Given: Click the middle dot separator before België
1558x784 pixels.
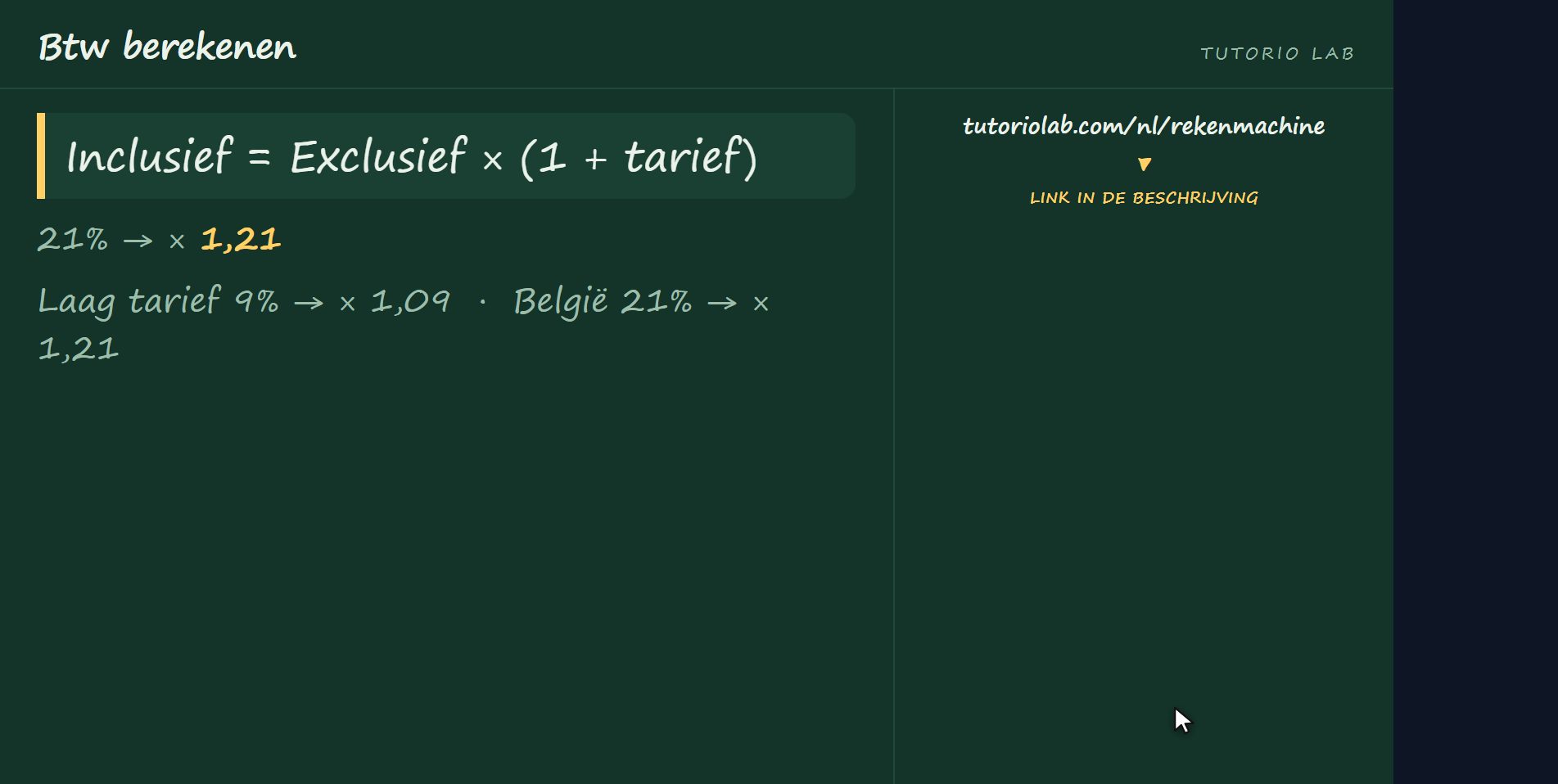Looking at the screenshot, I should (482, 302).
